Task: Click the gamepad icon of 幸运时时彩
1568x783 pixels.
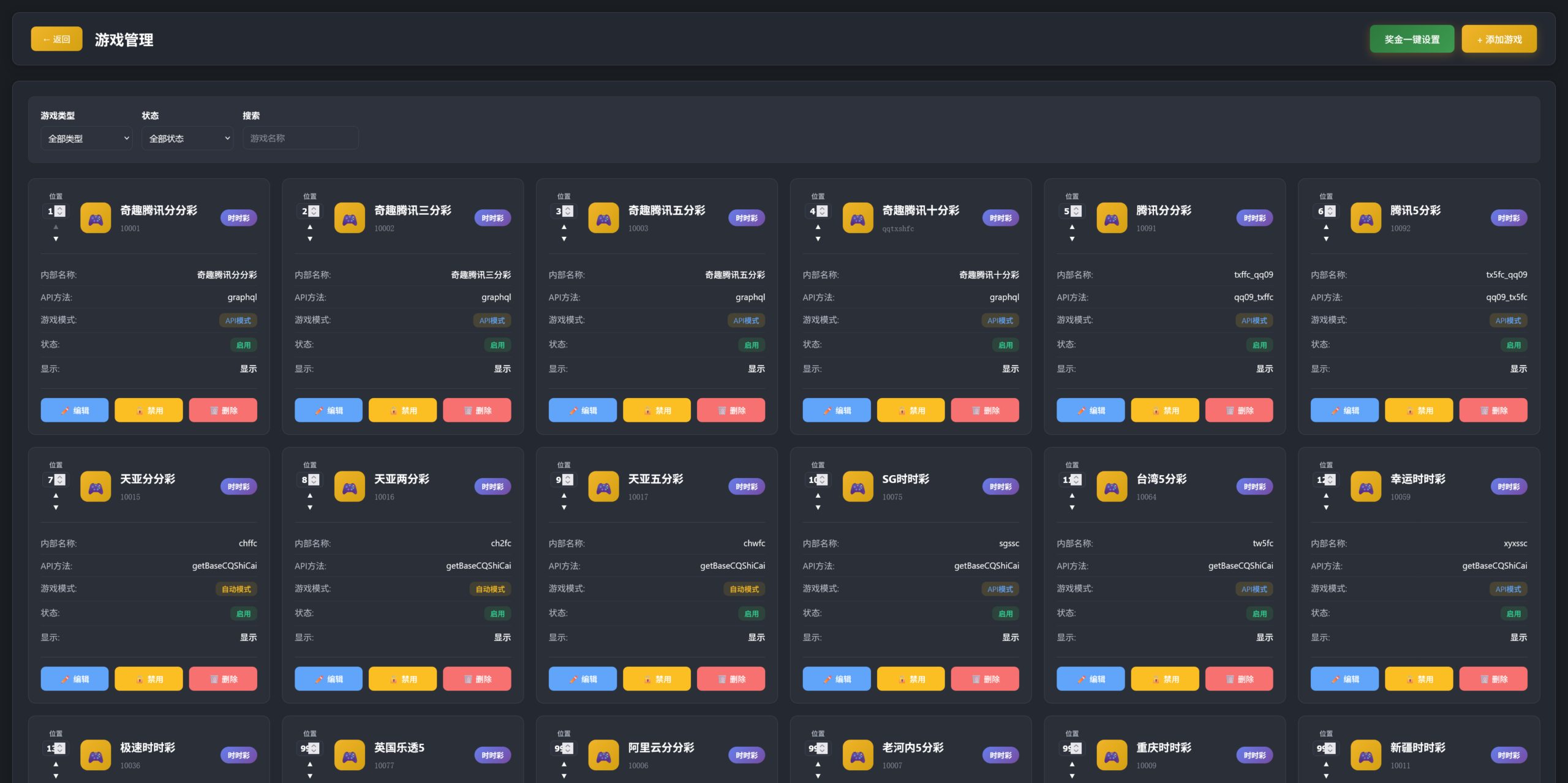Action: click(1365, 487)
